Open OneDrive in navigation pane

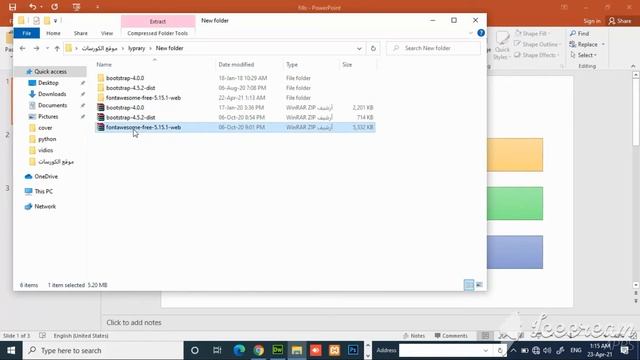click(x=46, y=177)
